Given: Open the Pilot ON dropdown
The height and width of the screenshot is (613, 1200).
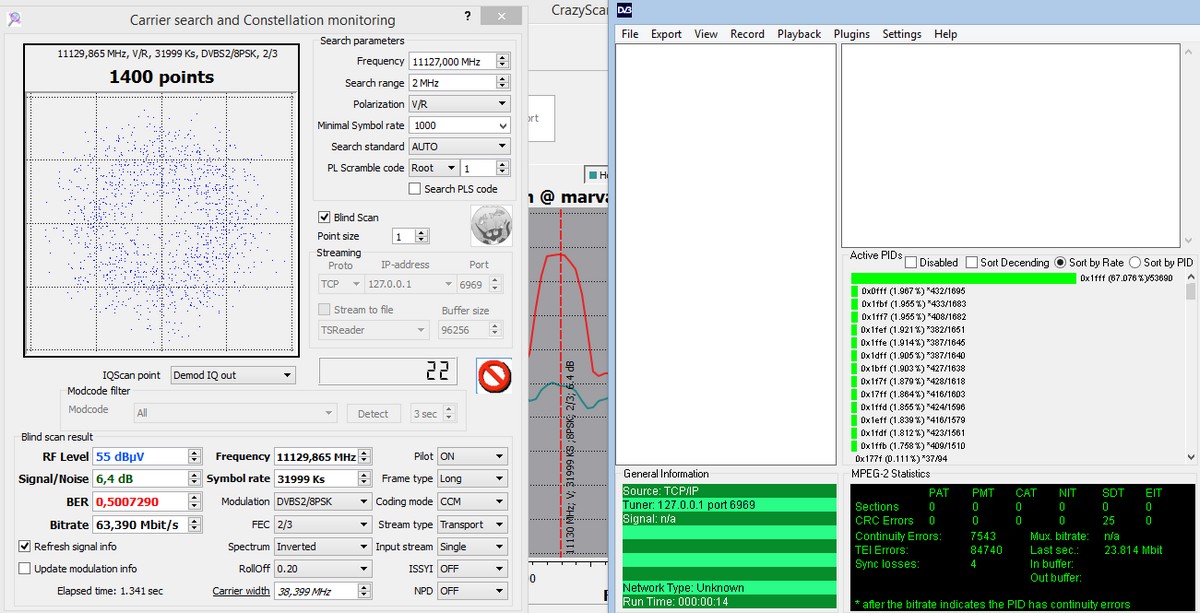Looking at the screenshot, I should (x=472, y=456).
